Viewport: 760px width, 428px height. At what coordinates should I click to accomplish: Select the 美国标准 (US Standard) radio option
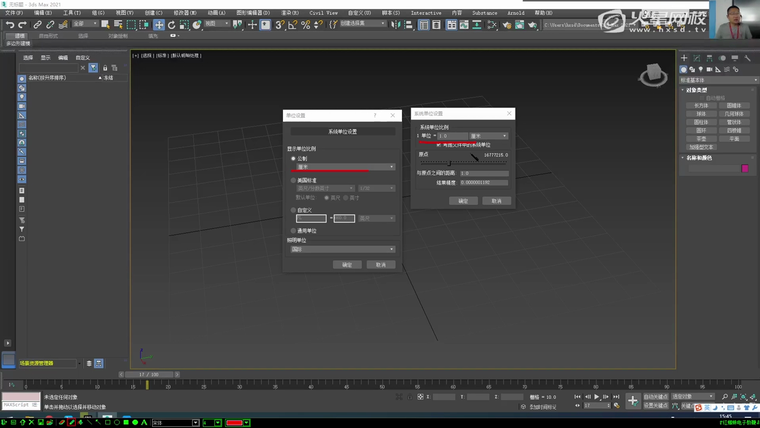(292, 180)
